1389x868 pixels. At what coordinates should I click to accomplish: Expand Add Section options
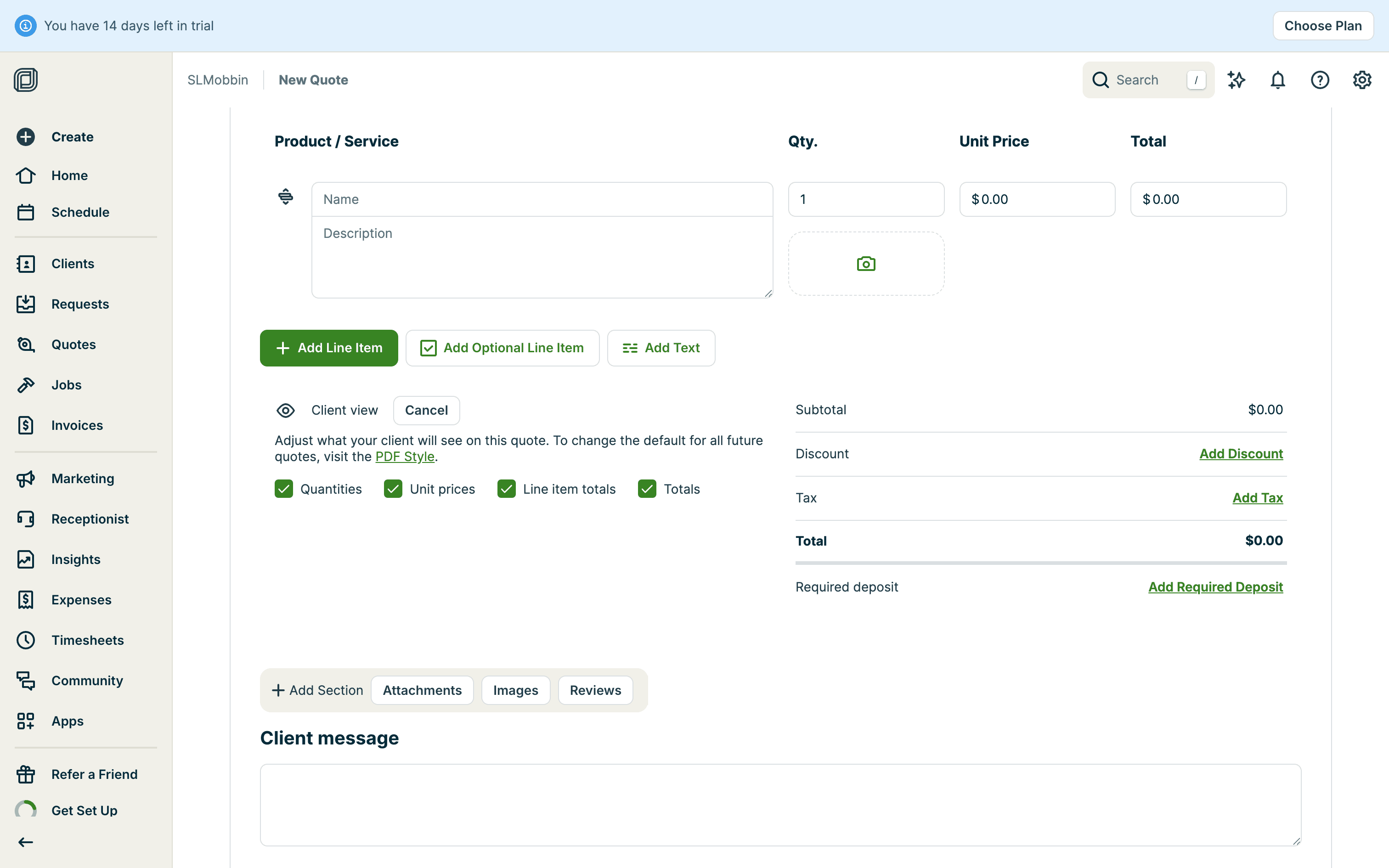pos(317,690)
